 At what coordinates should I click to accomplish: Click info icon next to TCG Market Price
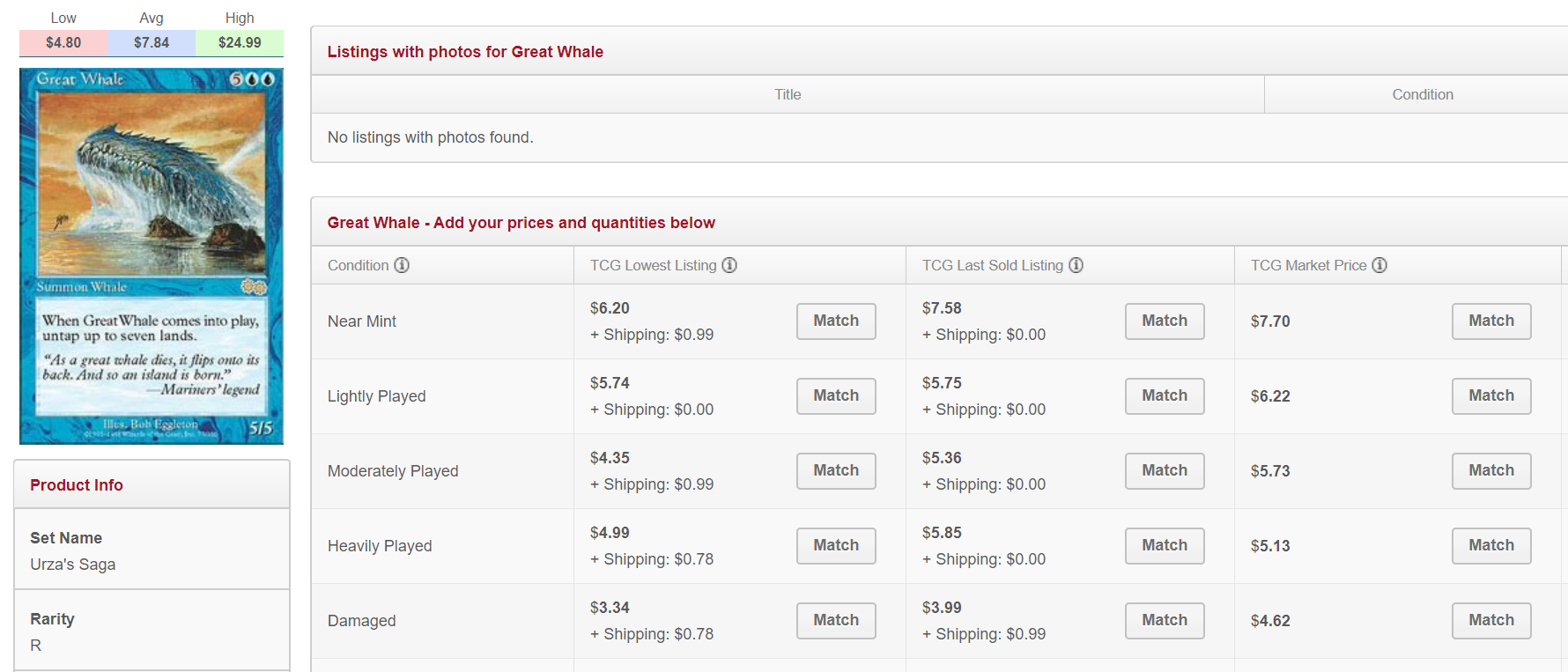pyautogui.click(x=1379, y=265)
